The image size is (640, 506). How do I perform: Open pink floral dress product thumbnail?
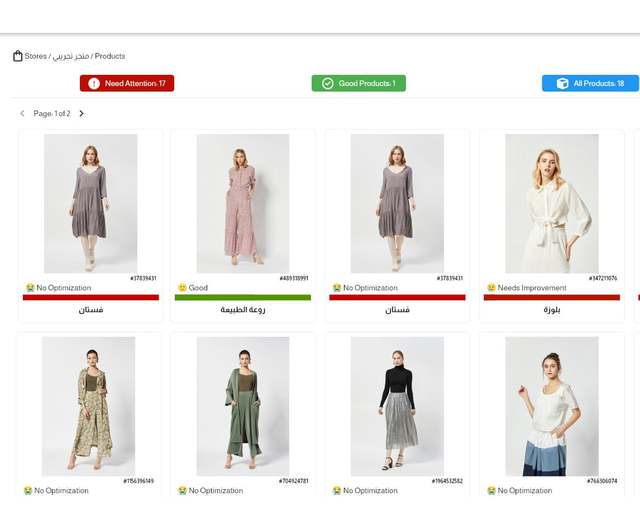243,204
